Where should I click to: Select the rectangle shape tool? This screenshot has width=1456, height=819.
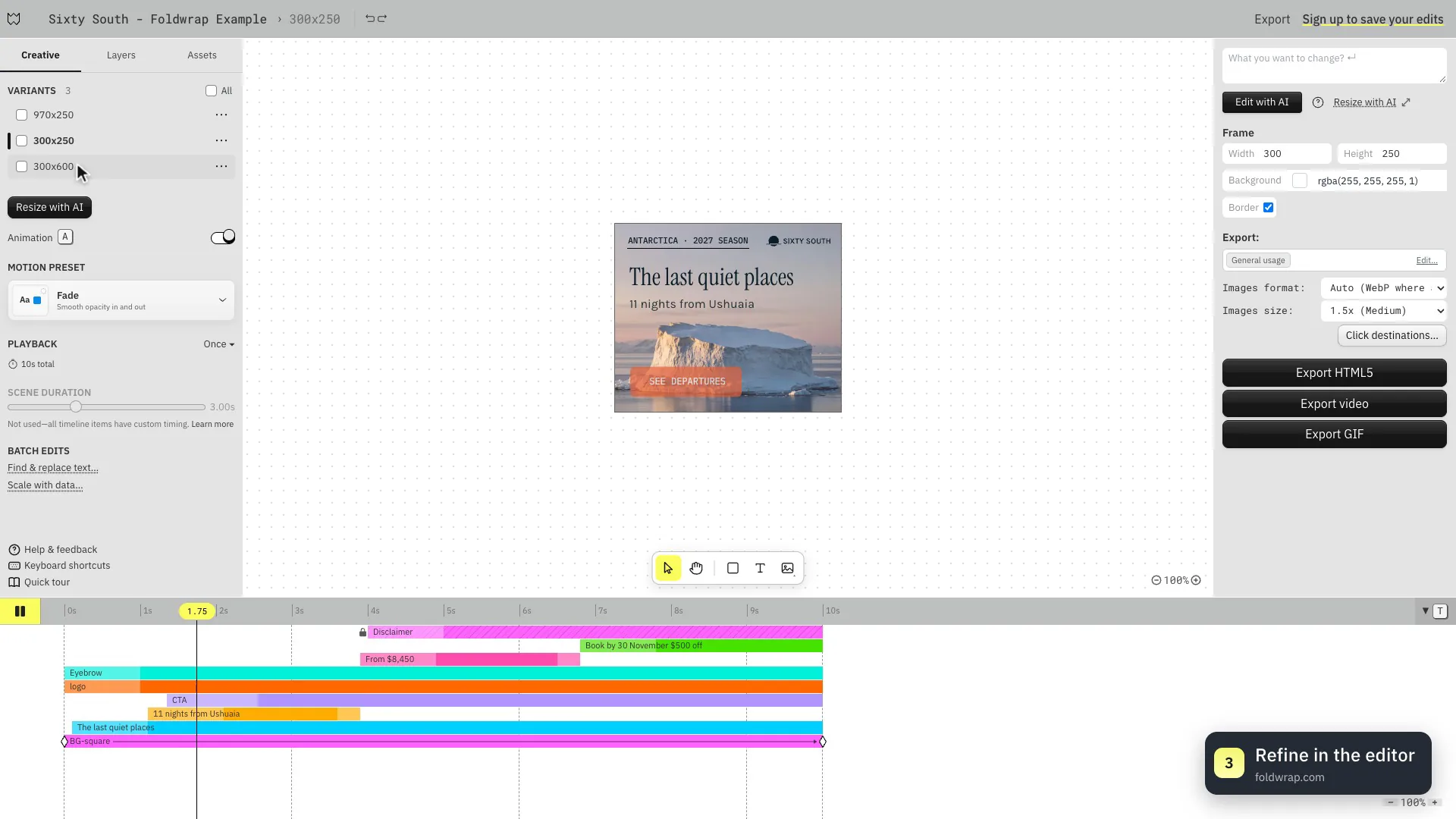[x=733, y=568]
